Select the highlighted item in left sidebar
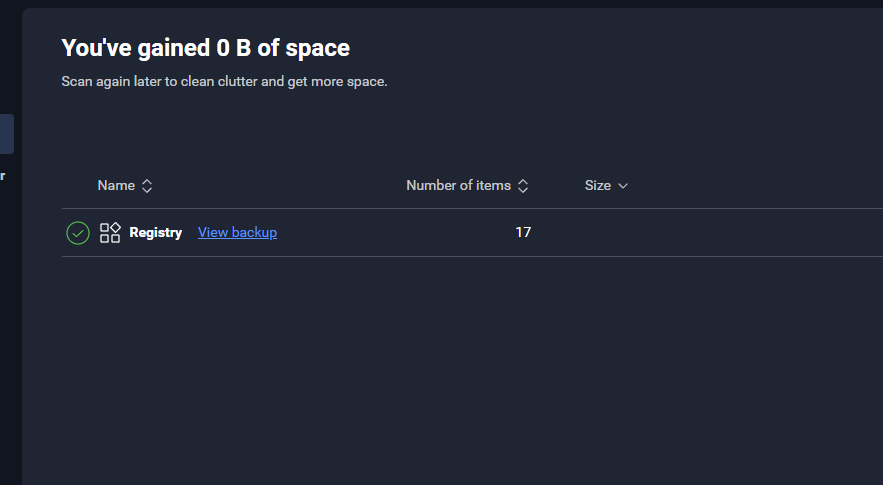 coord(6,134)
